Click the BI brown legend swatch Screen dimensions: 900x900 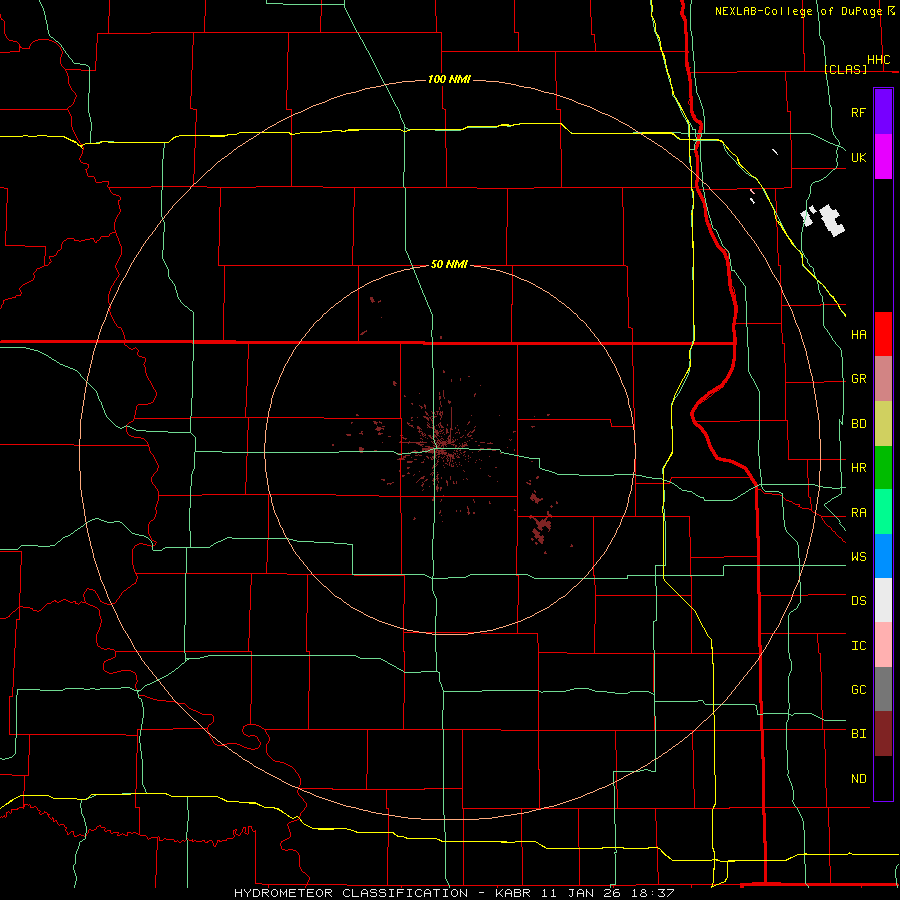click(883, 734)
